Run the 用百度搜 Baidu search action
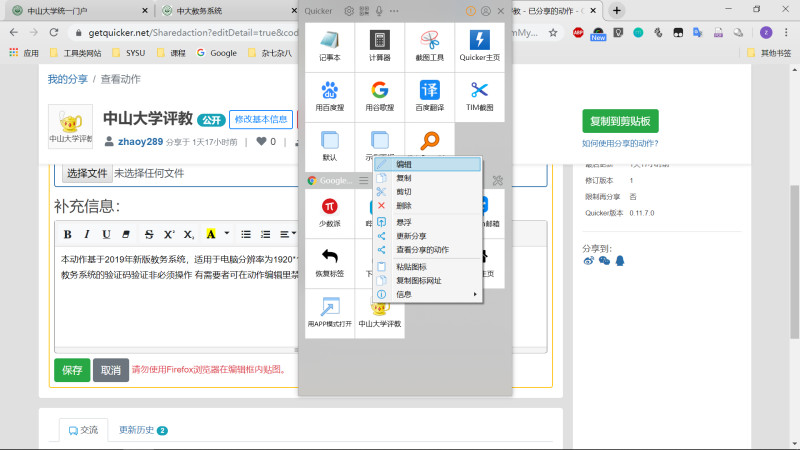 (x=330, y=97)
